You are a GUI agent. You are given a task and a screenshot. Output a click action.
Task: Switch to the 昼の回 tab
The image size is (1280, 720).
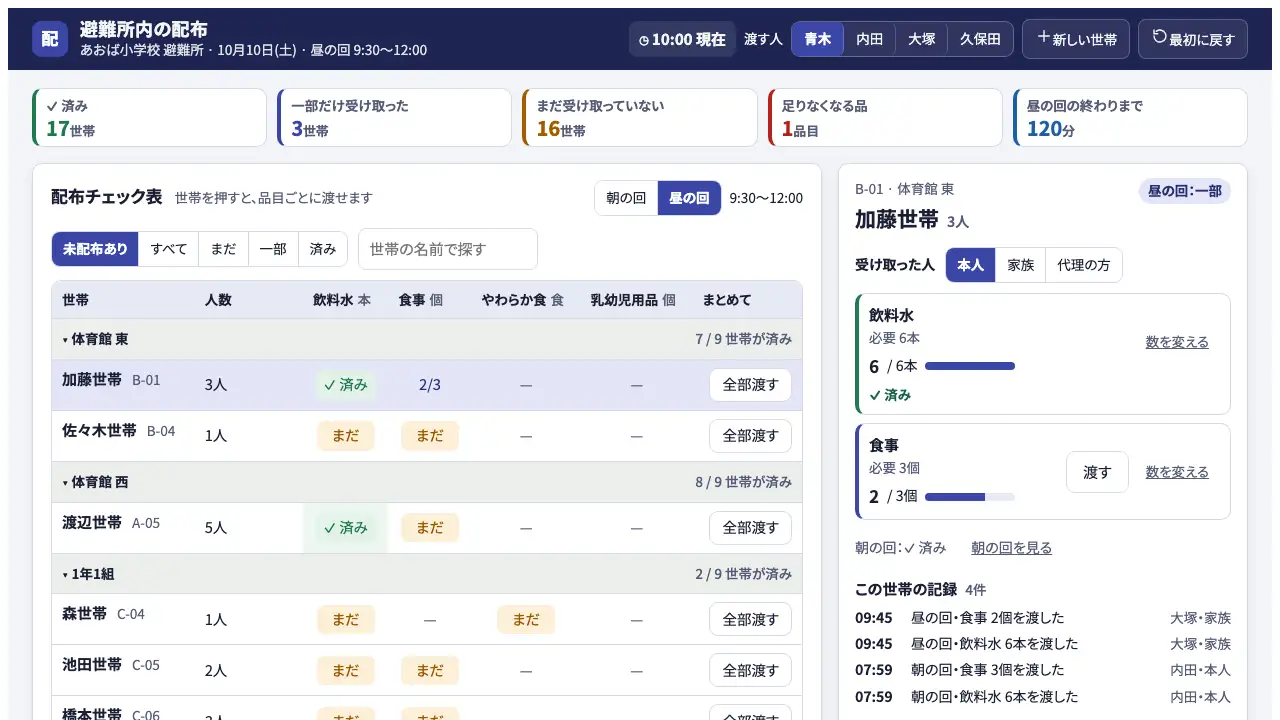point(689,198)
